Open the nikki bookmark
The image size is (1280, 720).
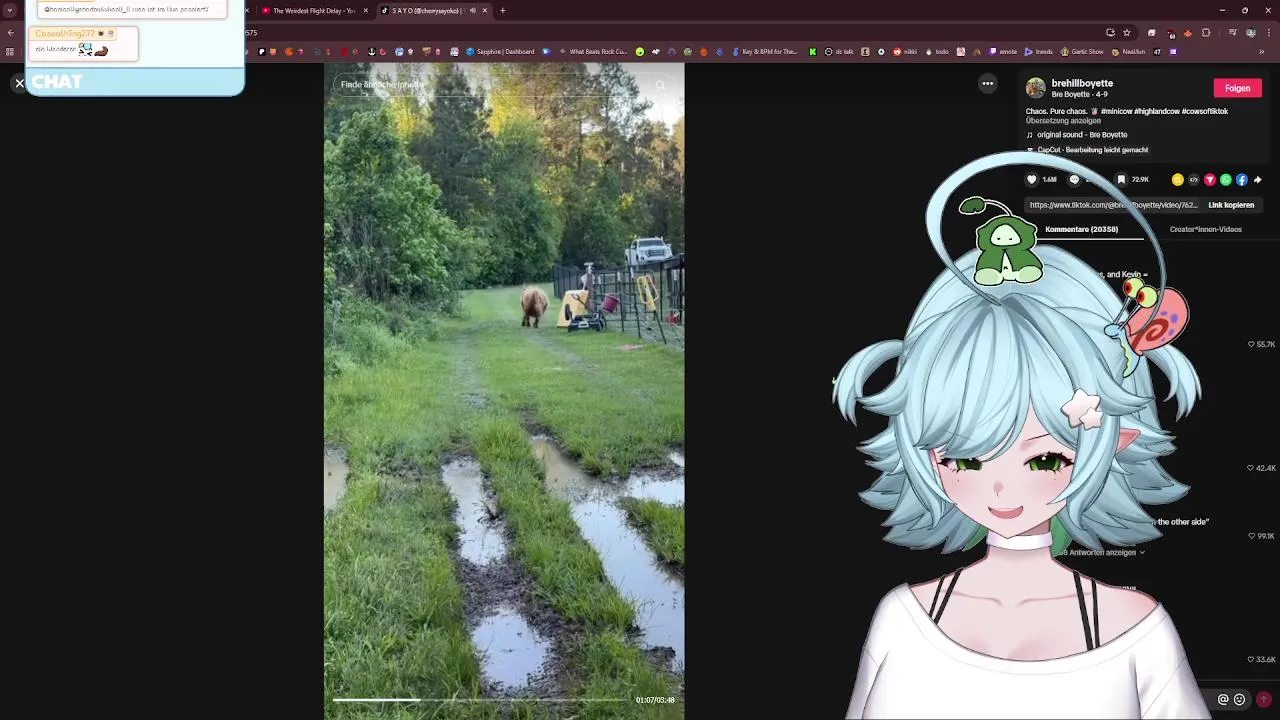tap(905, 52)
